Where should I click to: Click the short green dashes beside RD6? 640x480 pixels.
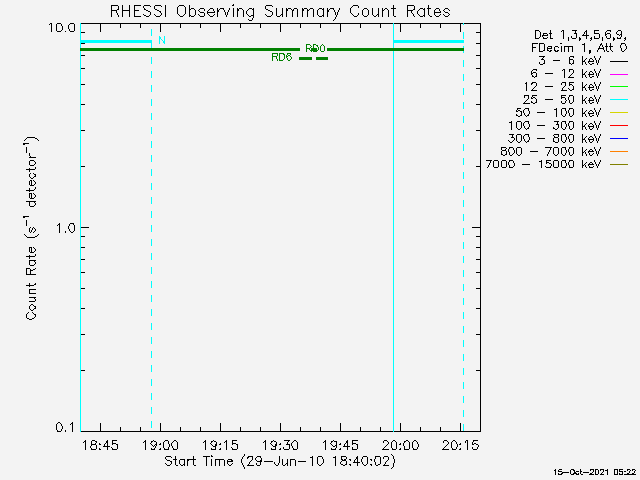point(313,58)
